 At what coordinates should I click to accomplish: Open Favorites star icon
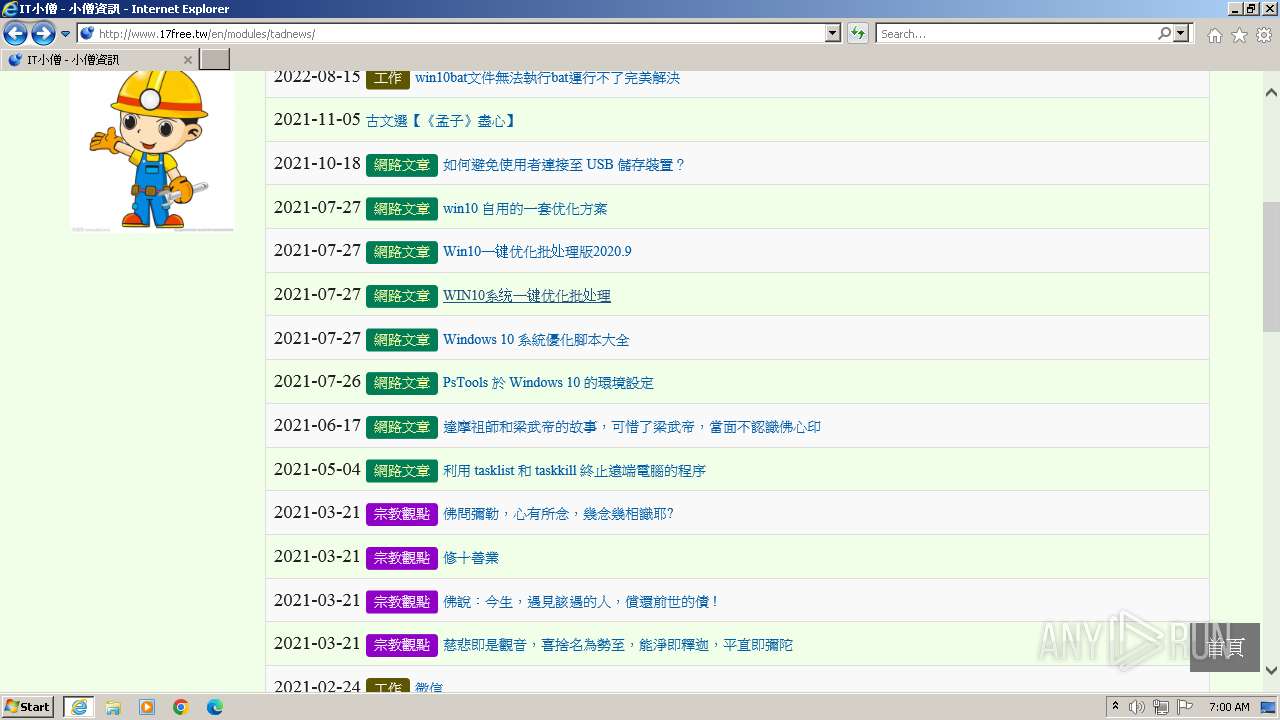(1239, 35)
